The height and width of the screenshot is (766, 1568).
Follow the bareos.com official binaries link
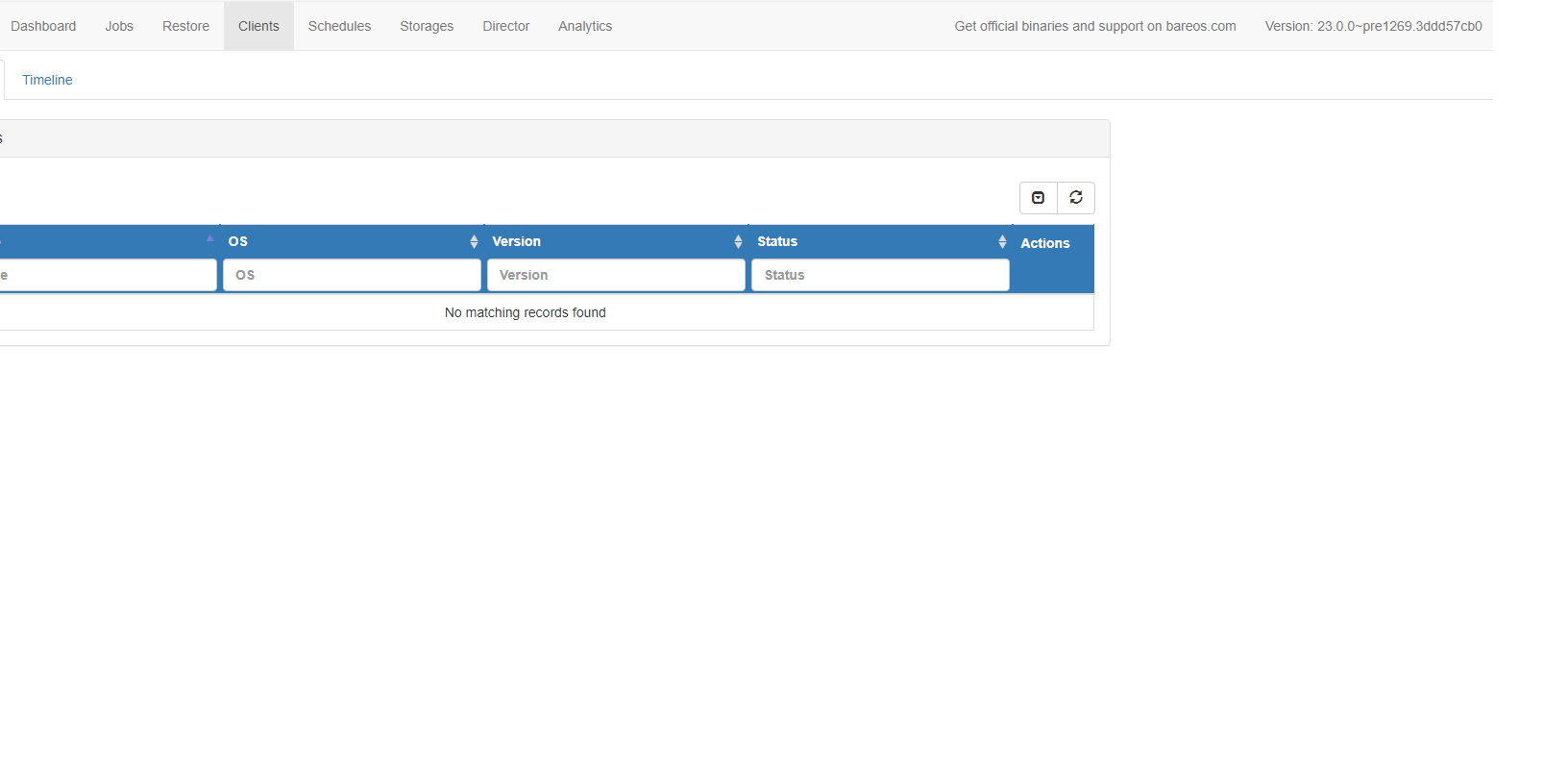pos(1094,26)
